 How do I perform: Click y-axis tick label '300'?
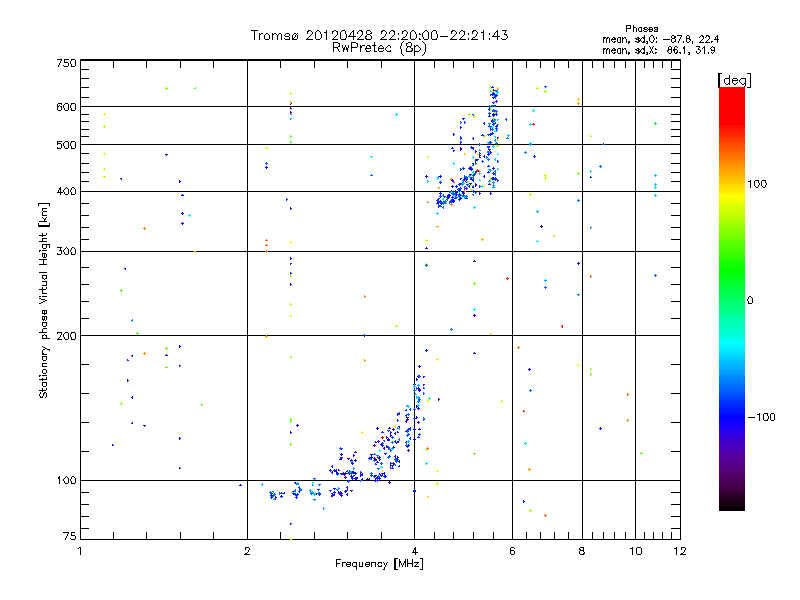66,251
